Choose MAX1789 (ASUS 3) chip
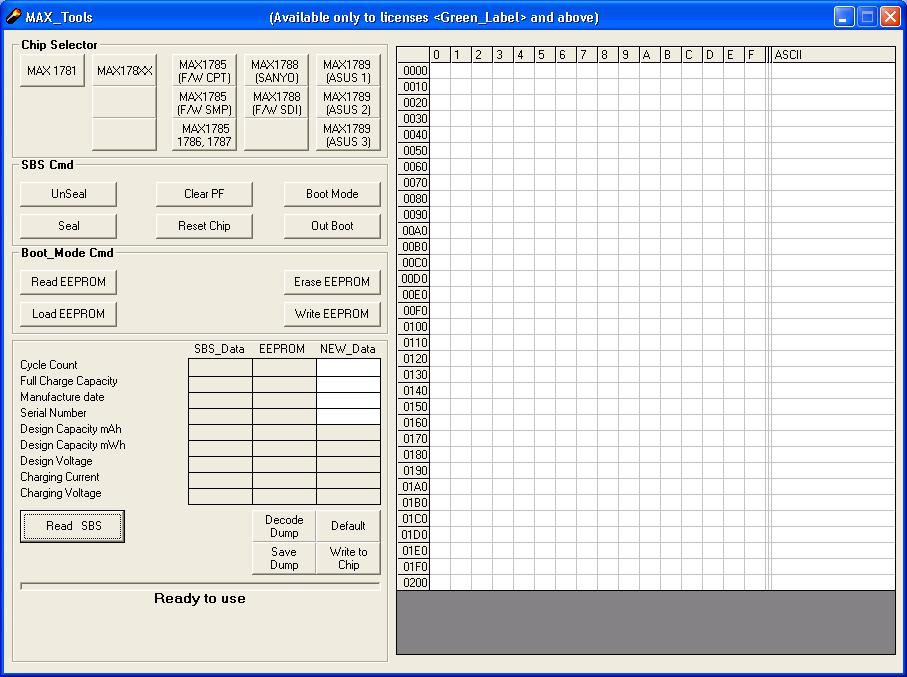The image size is (907, 677). (x=348, y=135)
